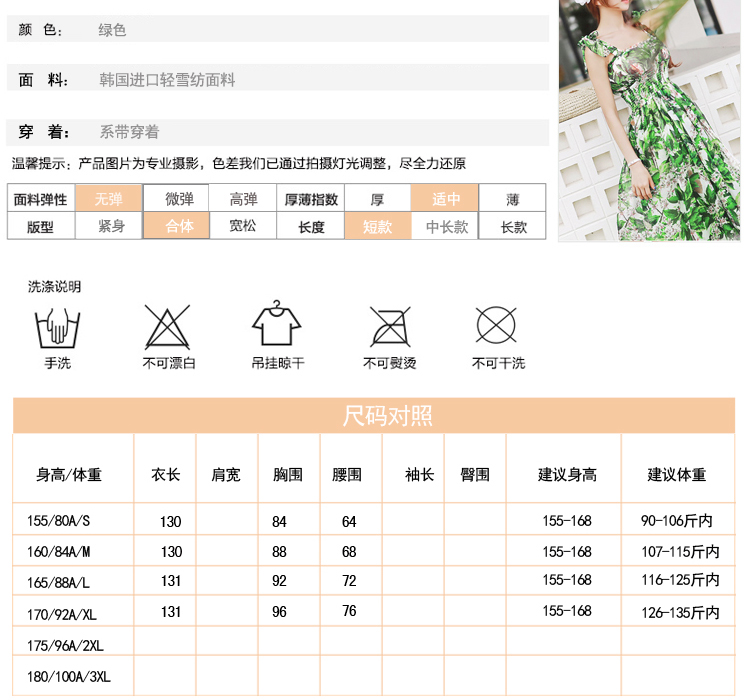The image size is (750, 700).
Task: Click the 衣长 column header
Action: tap(165, 468)
